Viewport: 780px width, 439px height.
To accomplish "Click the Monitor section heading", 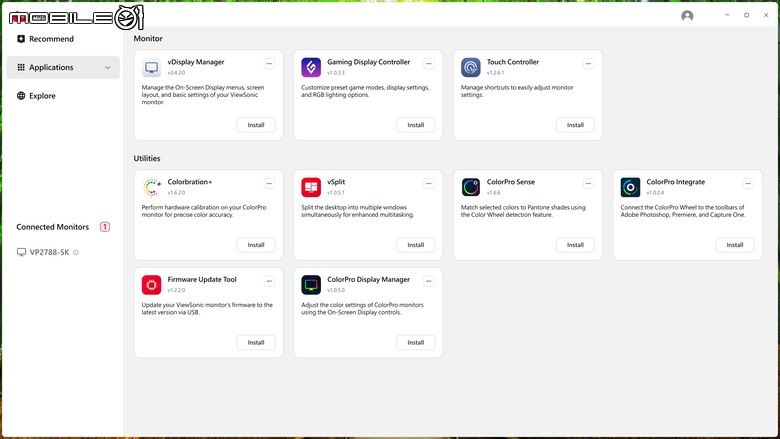I will [148, 38].
